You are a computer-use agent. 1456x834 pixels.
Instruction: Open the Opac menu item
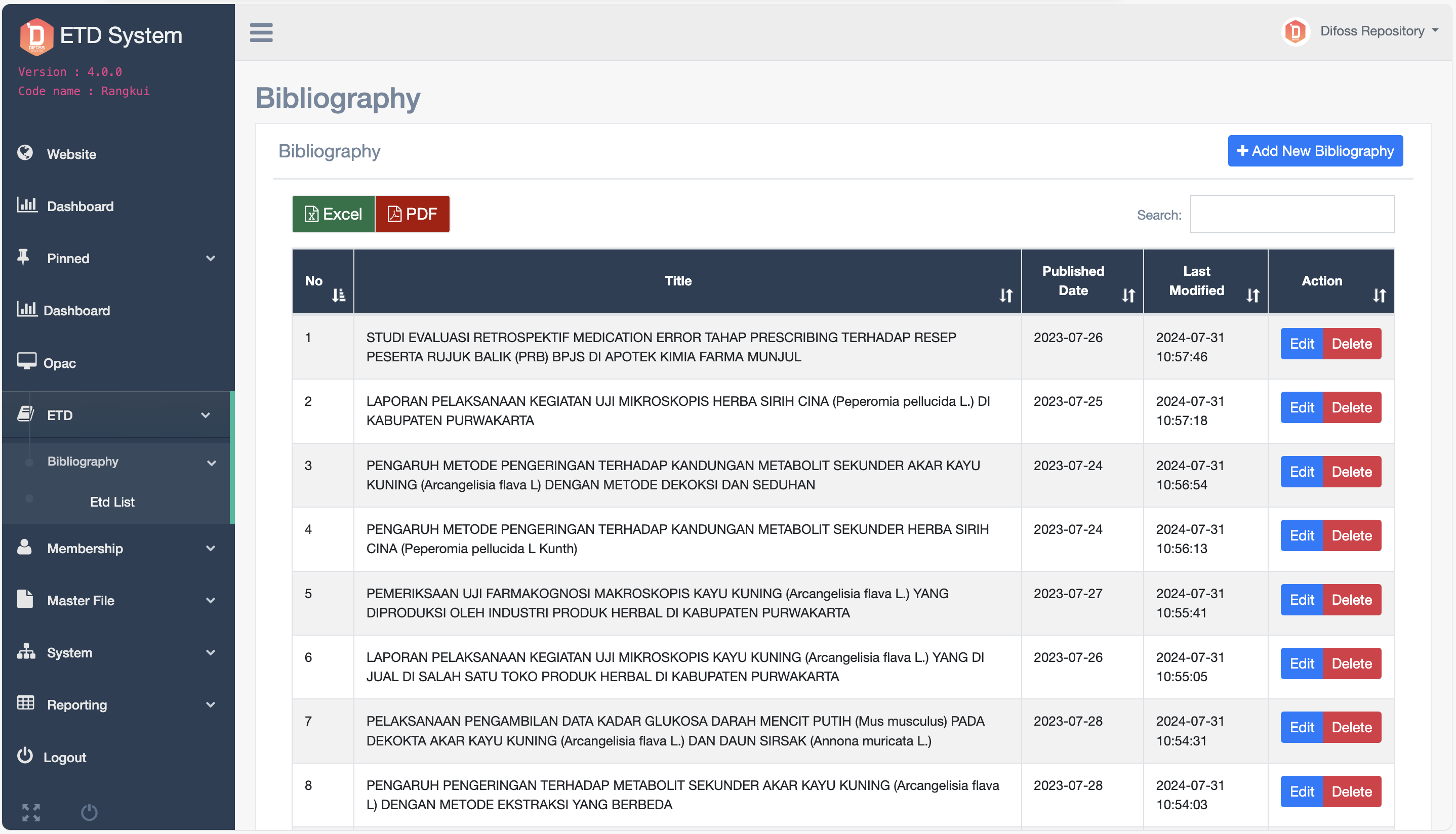pos(60,363)
